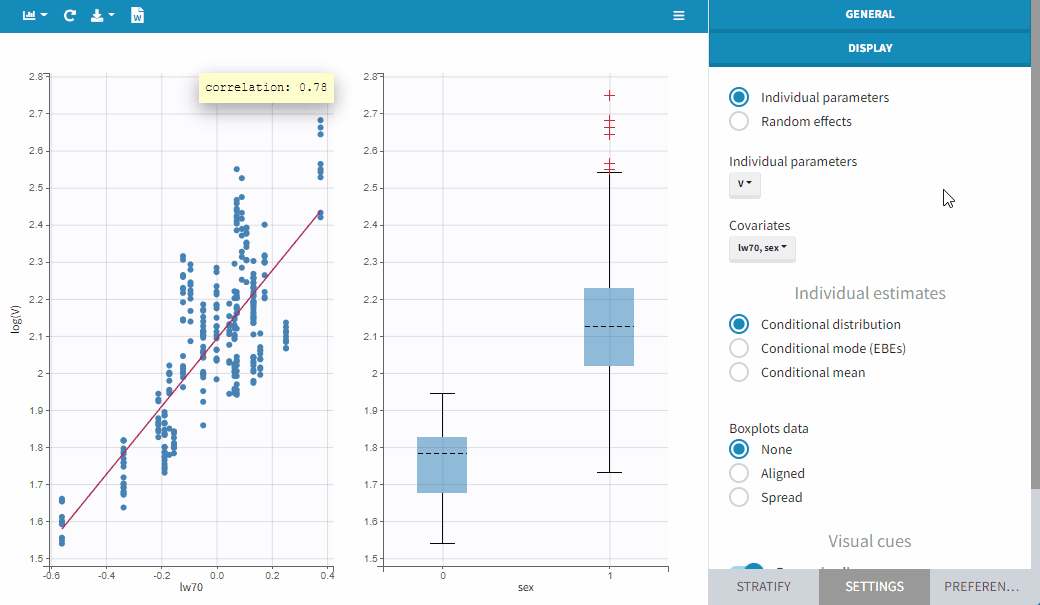Image resolution: width=1040 pixels, height=605 pixels.
Task: Click the SETTINGS tab
Action: (873, 587)
